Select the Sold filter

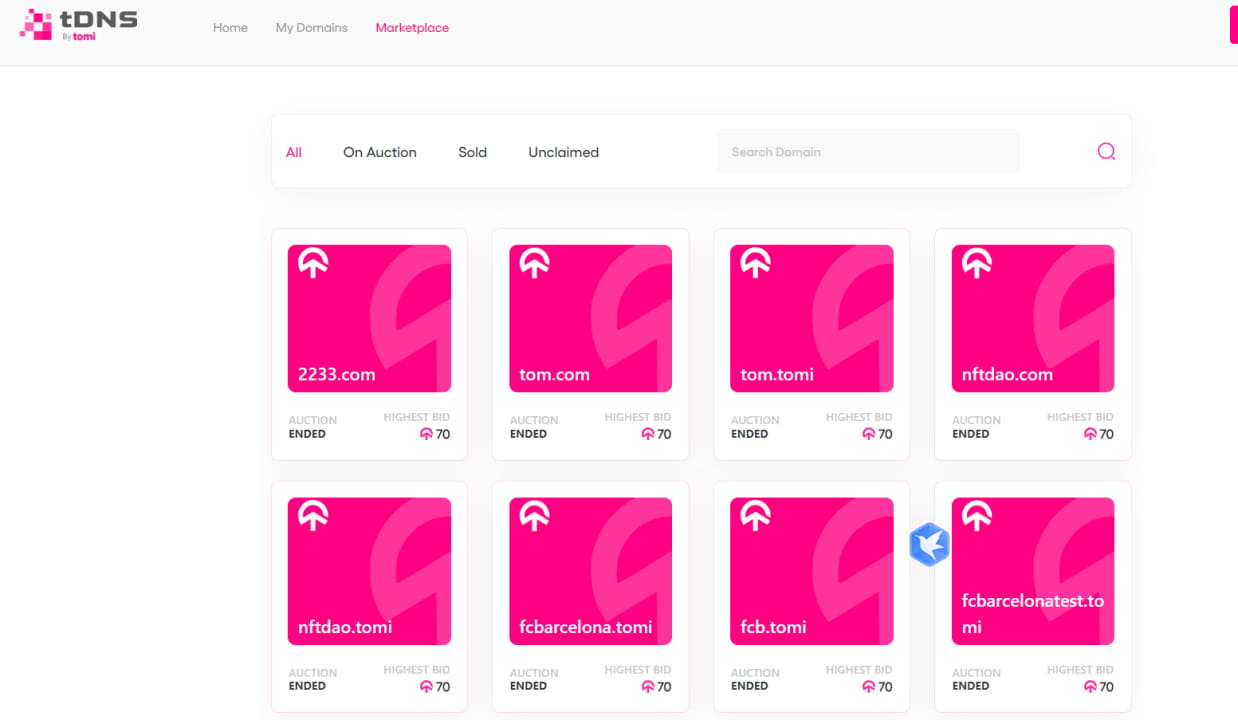pos(472,152)
